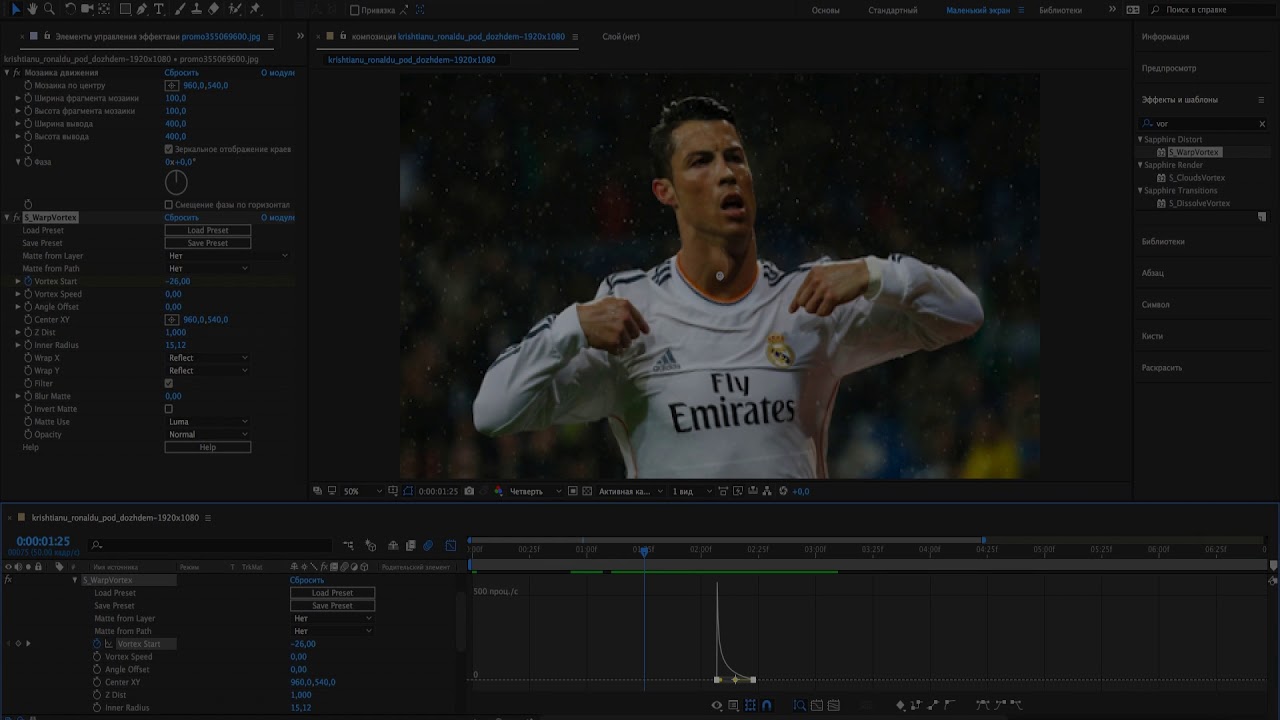The width and height of the screenshot is (1280, 720).
Task: Select the Roto Brush tool
Action: (x=235, y=9)
